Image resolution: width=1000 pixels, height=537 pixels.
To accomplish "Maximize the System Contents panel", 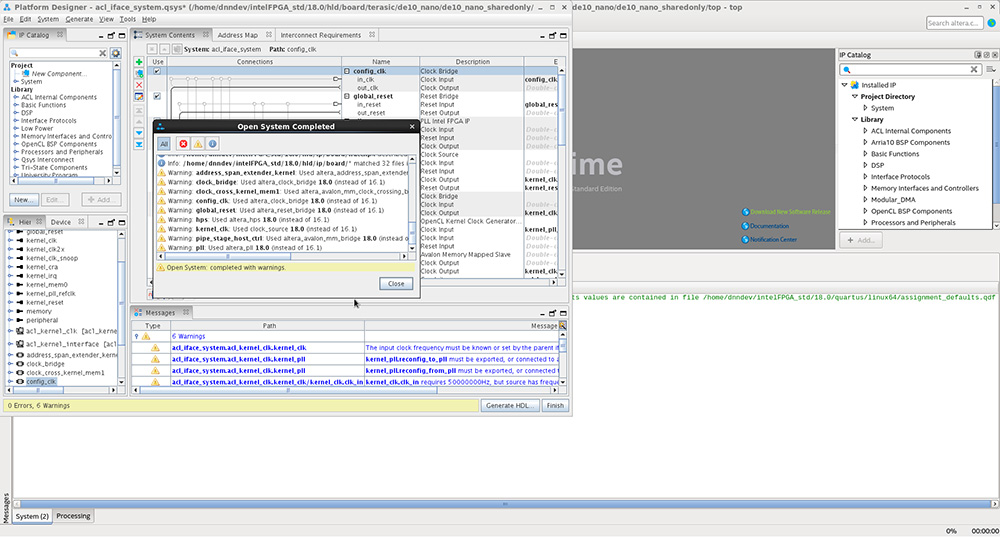I will click(x=563, y=36).
